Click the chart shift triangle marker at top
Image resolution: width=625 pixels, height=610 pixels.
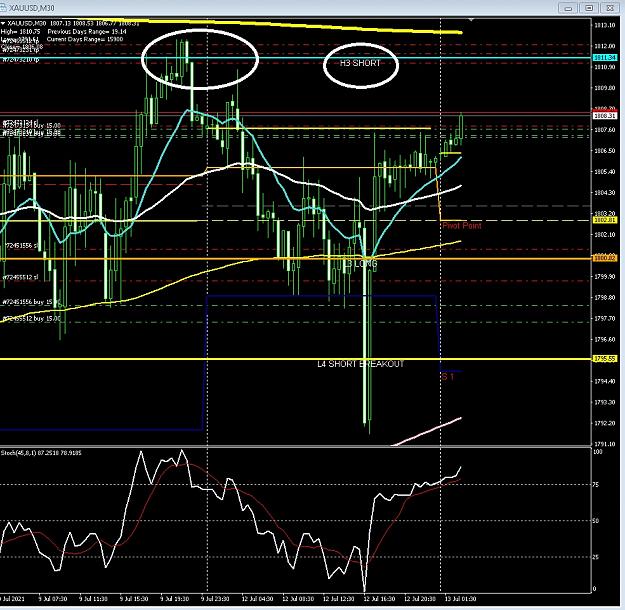(471, 20)
